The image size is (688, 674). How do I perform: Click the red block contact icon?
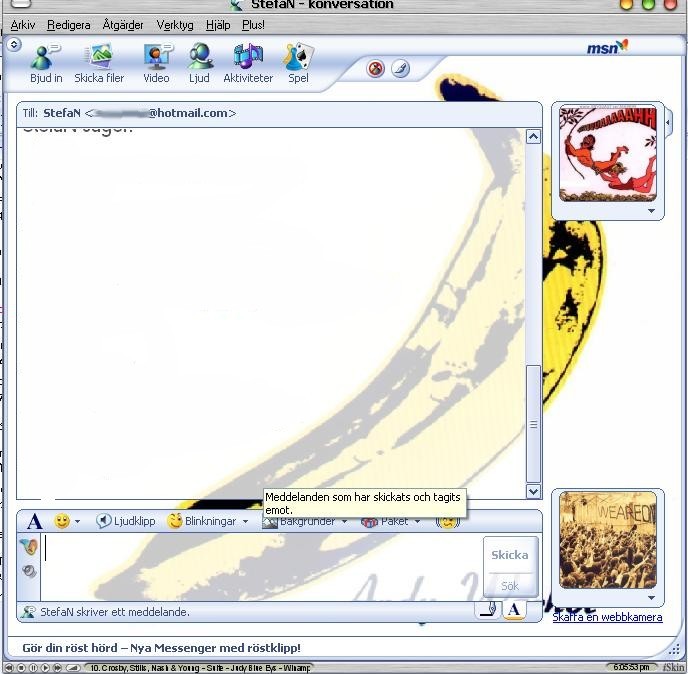click(376, 69)
